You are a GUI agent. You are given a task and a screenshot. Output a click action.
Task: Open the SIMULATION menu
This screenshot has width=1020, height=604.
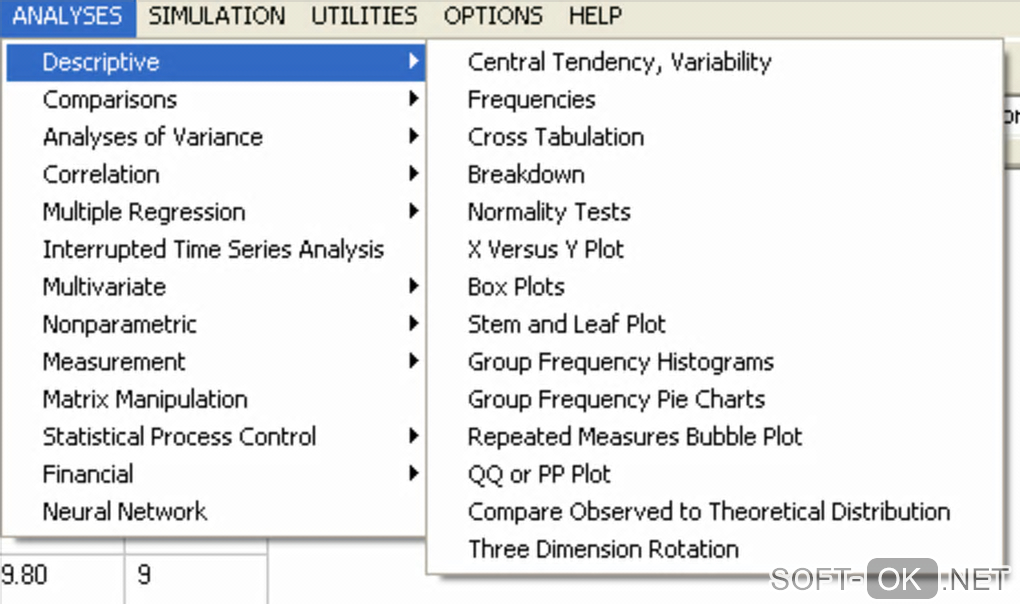(x=216, y=16)
